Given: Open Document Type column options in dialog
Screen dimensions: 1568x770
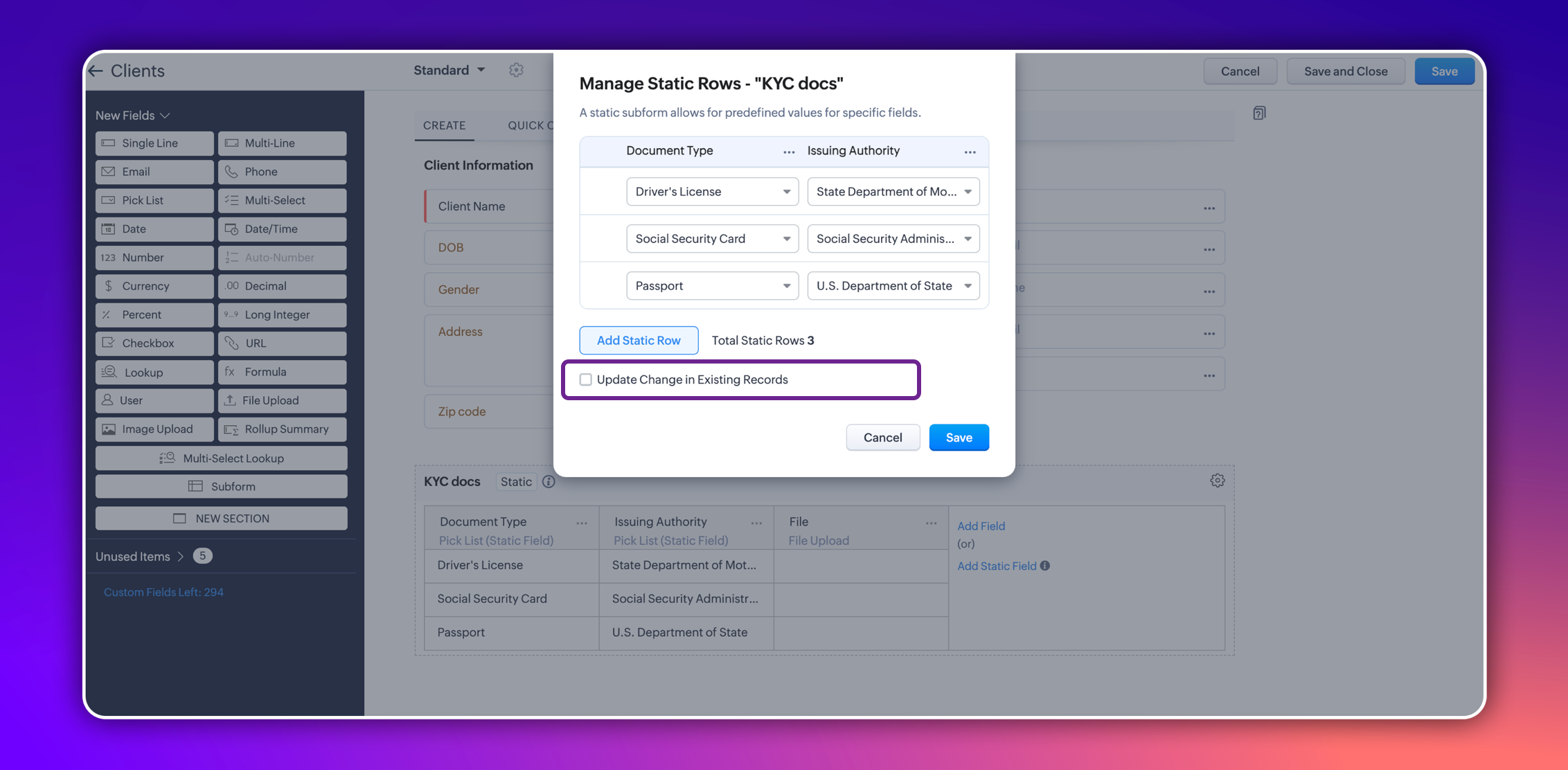Looking at the screenshot, I should tap(788, 152).
